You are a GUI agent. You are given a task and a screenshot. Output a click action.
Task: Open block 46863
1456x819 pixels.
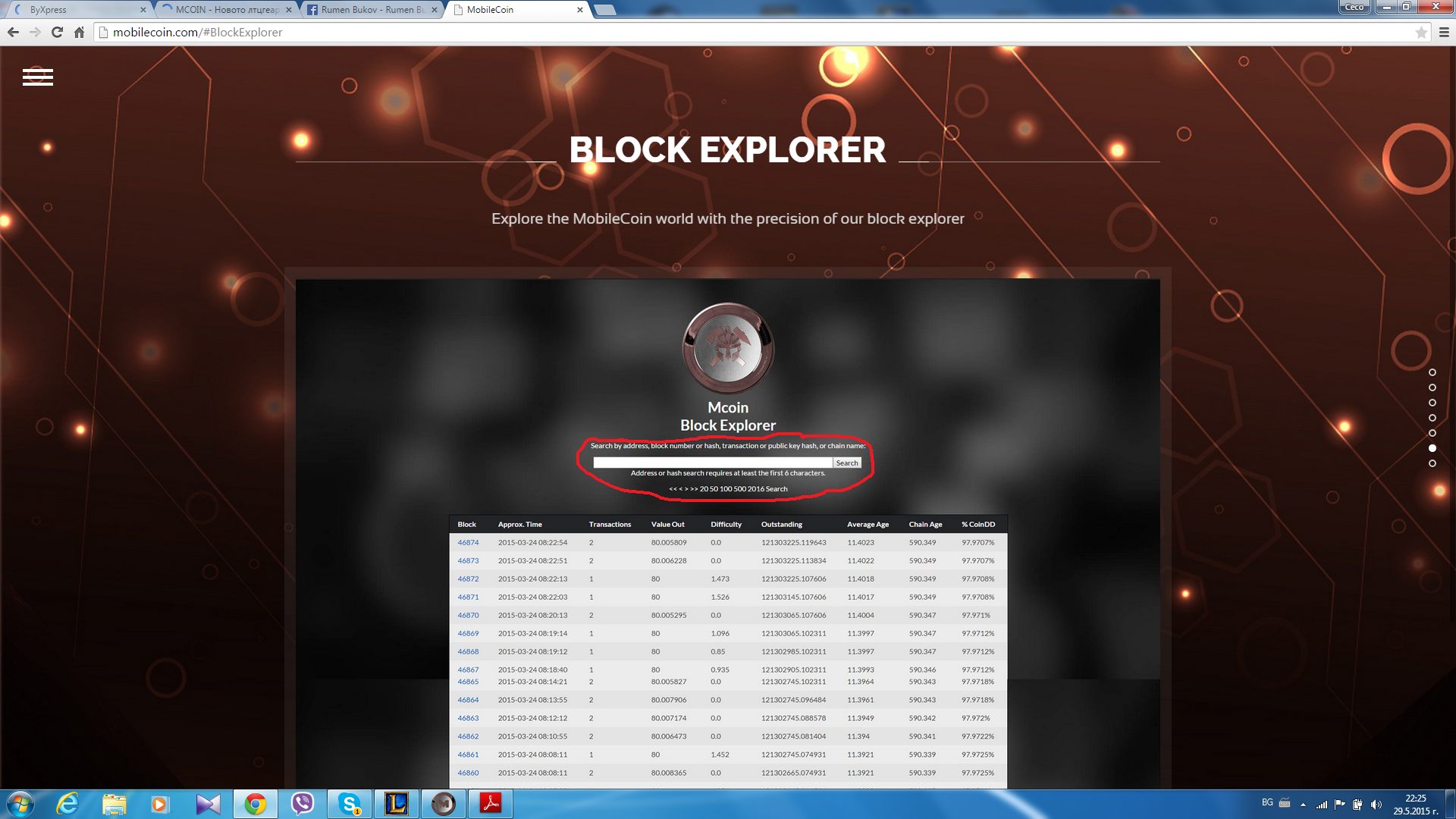(x=468, y=718)
